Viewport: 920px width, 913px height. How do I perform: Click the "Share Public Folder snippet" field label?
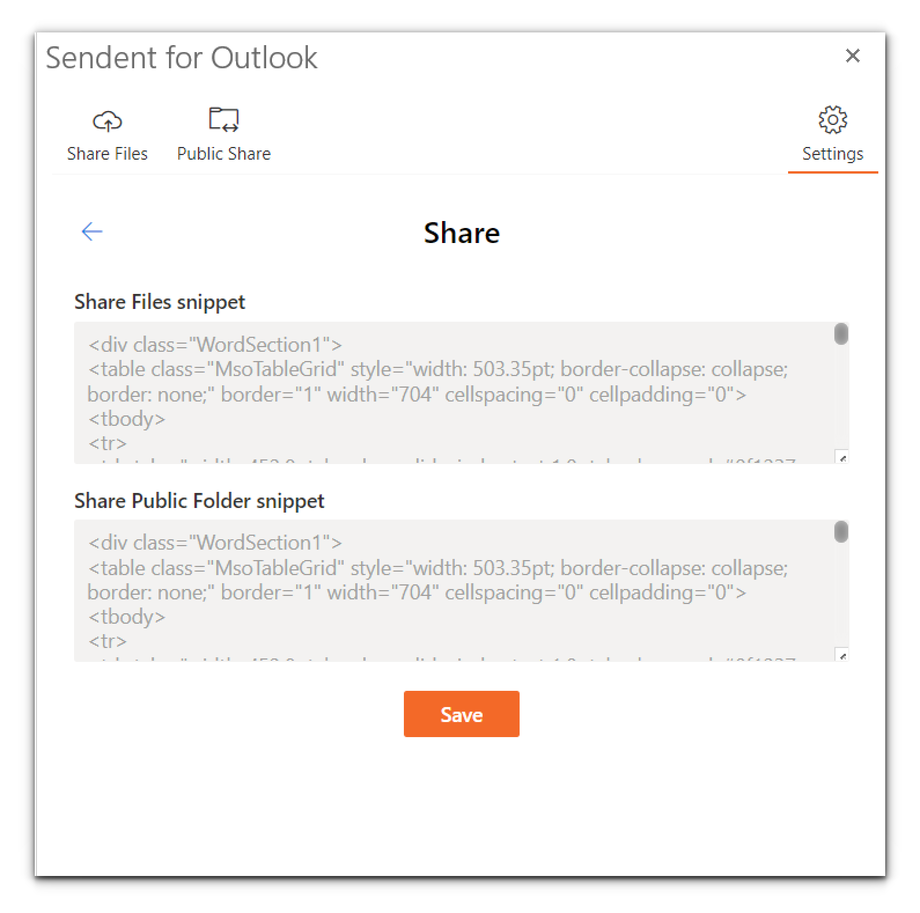[x=199, y=501]
